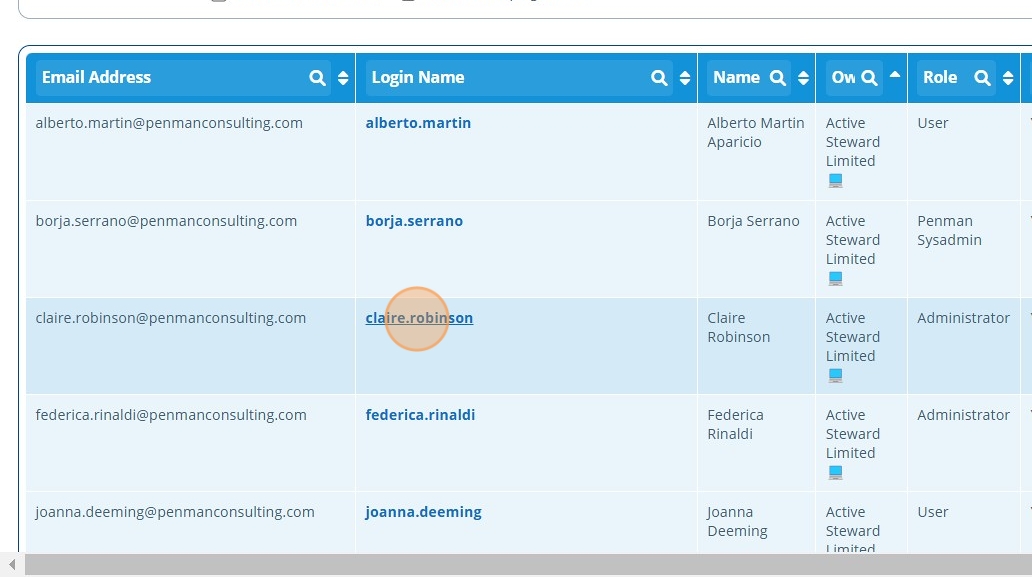Click the computer icon in federica.rinaldi row
The image size is (1032, 577).
835,472
